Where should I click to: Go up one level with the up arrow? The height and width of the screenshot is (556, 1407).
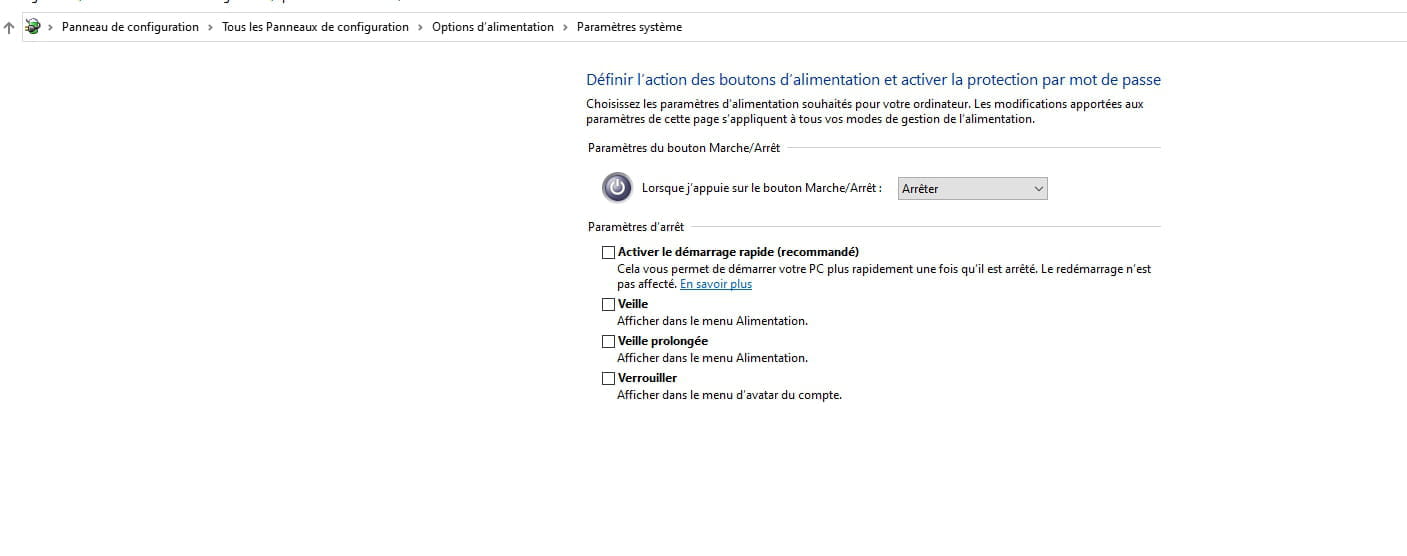tap(9, 28)
